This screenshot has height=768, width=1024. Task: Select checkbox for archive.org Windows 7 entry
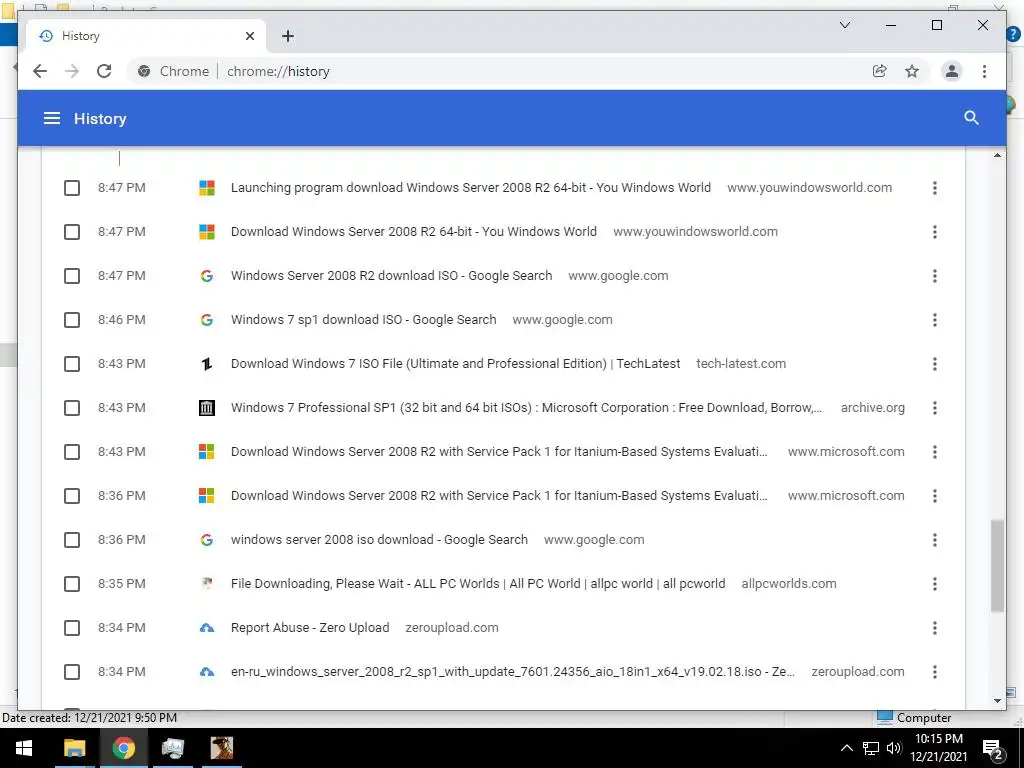(72, 408)
